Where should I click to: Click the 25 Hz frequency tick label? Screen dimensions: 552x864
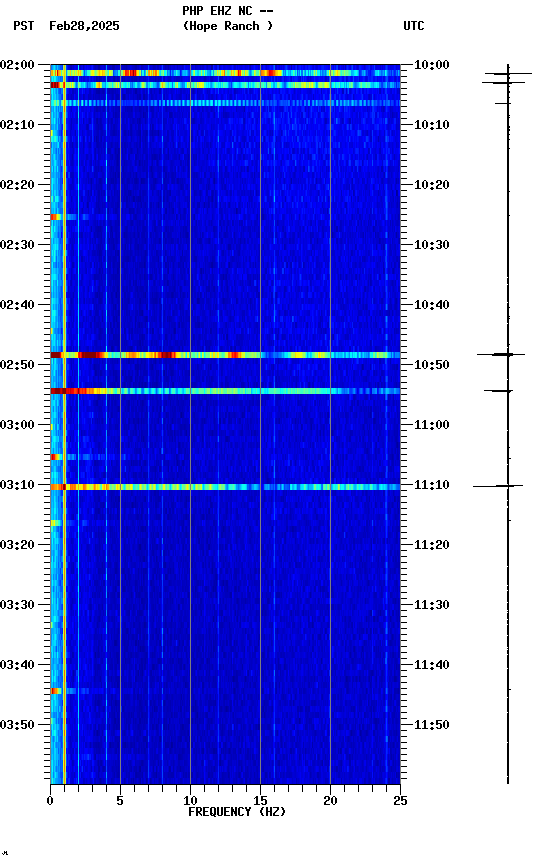pos(400,801)
